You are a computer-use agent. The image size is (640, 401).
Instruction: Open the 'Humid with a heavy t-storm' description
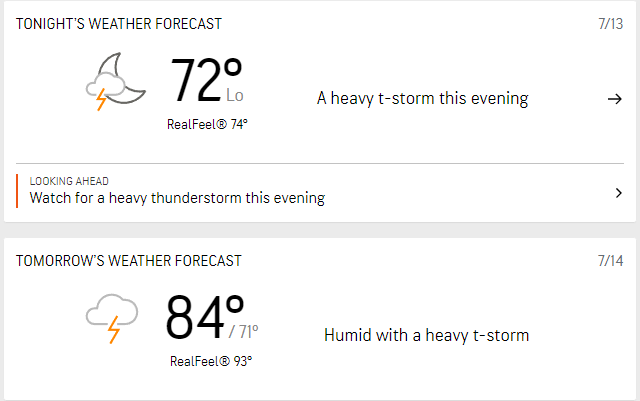point(426,335)
